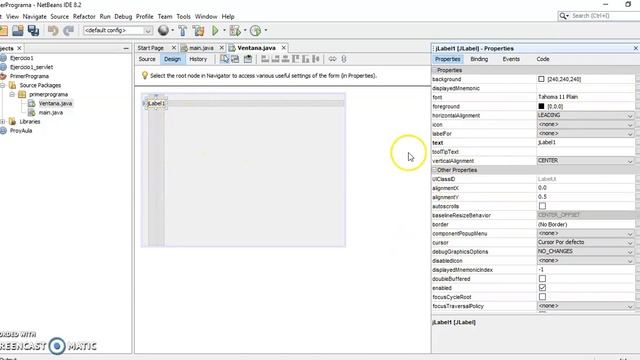640x360 pixels.
Task: Open the Run project dropdown arrow
Action: point(224,31)
